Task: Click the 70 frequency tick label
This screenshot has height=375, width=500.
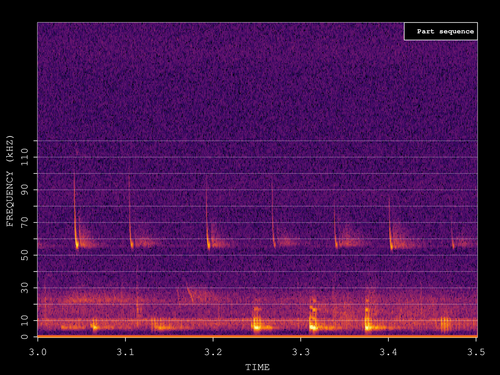Action: coord(25,222)
